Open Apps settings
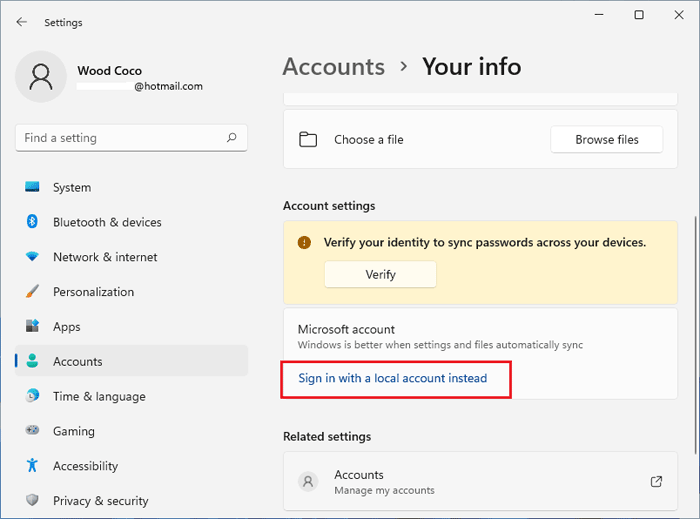Screen dimensions: 700x519 [132, 326]
